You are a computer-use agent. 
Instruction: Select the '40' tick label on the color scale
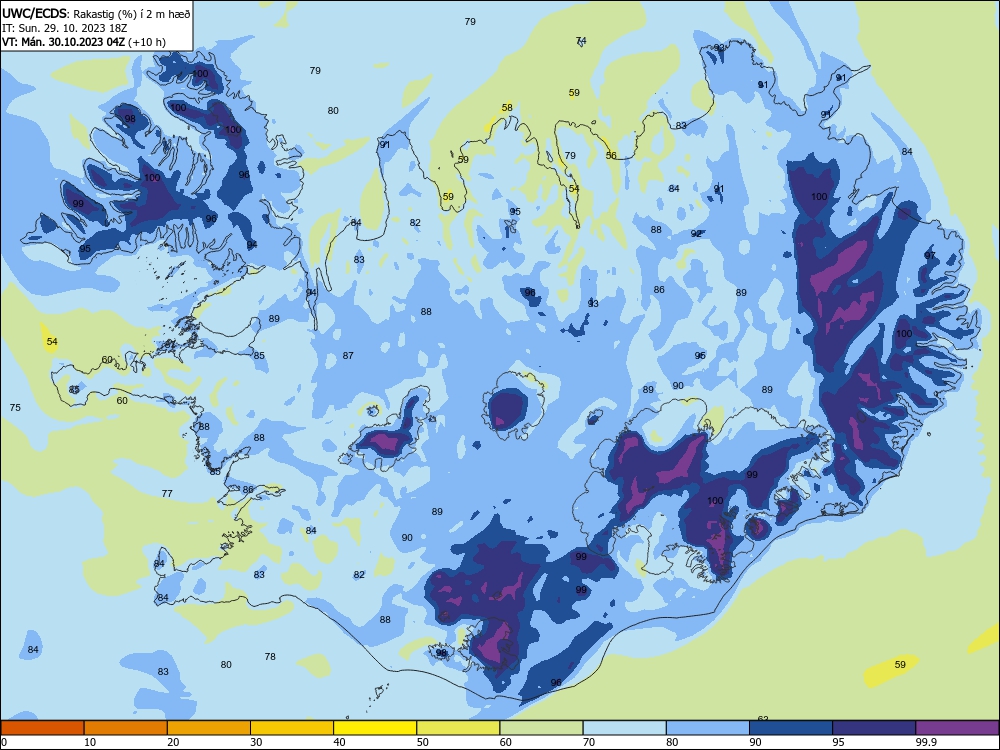339,742
